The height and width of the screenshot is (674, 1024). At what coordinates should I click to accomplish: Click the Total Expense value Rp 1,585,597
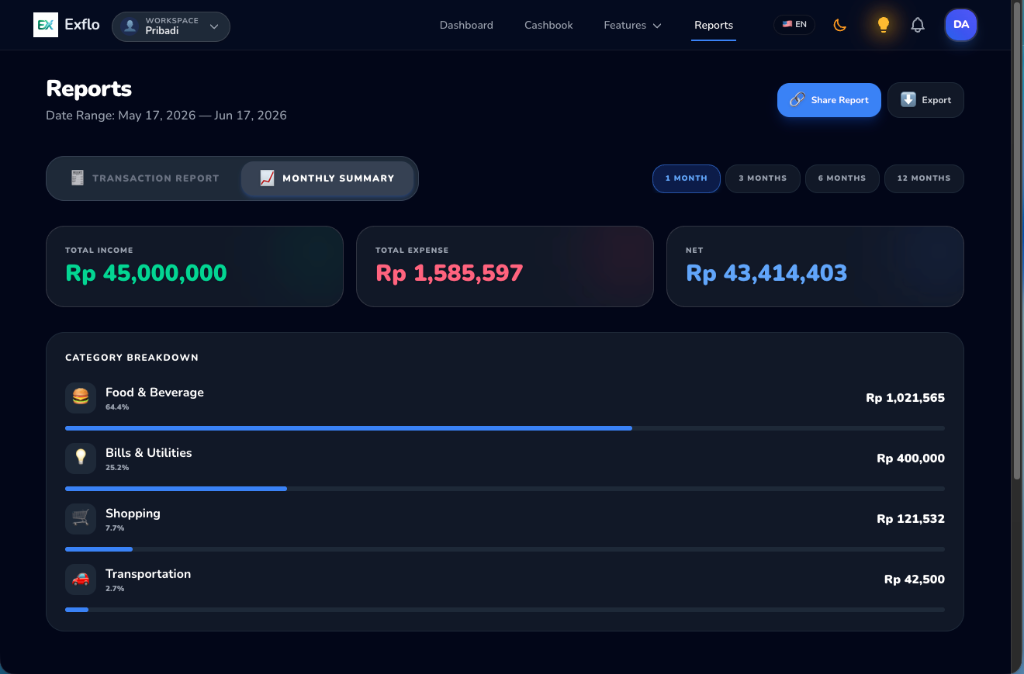pos(449,273)
